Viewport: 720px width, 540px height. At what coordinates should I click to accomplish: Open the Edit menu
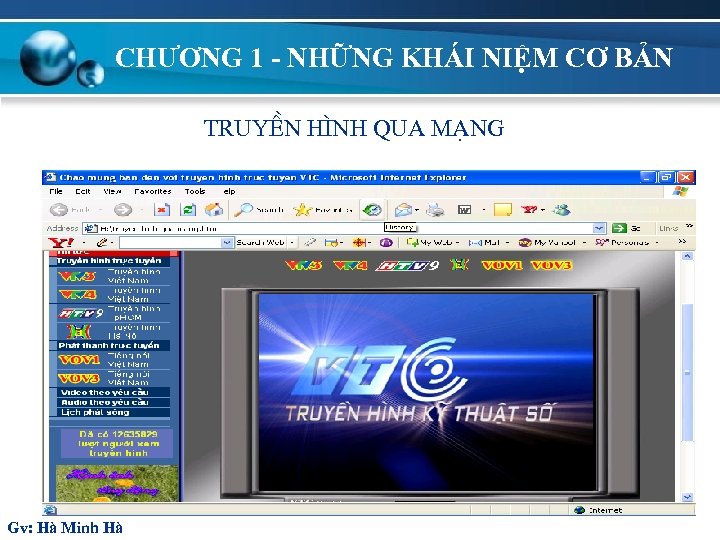(83, 191)
